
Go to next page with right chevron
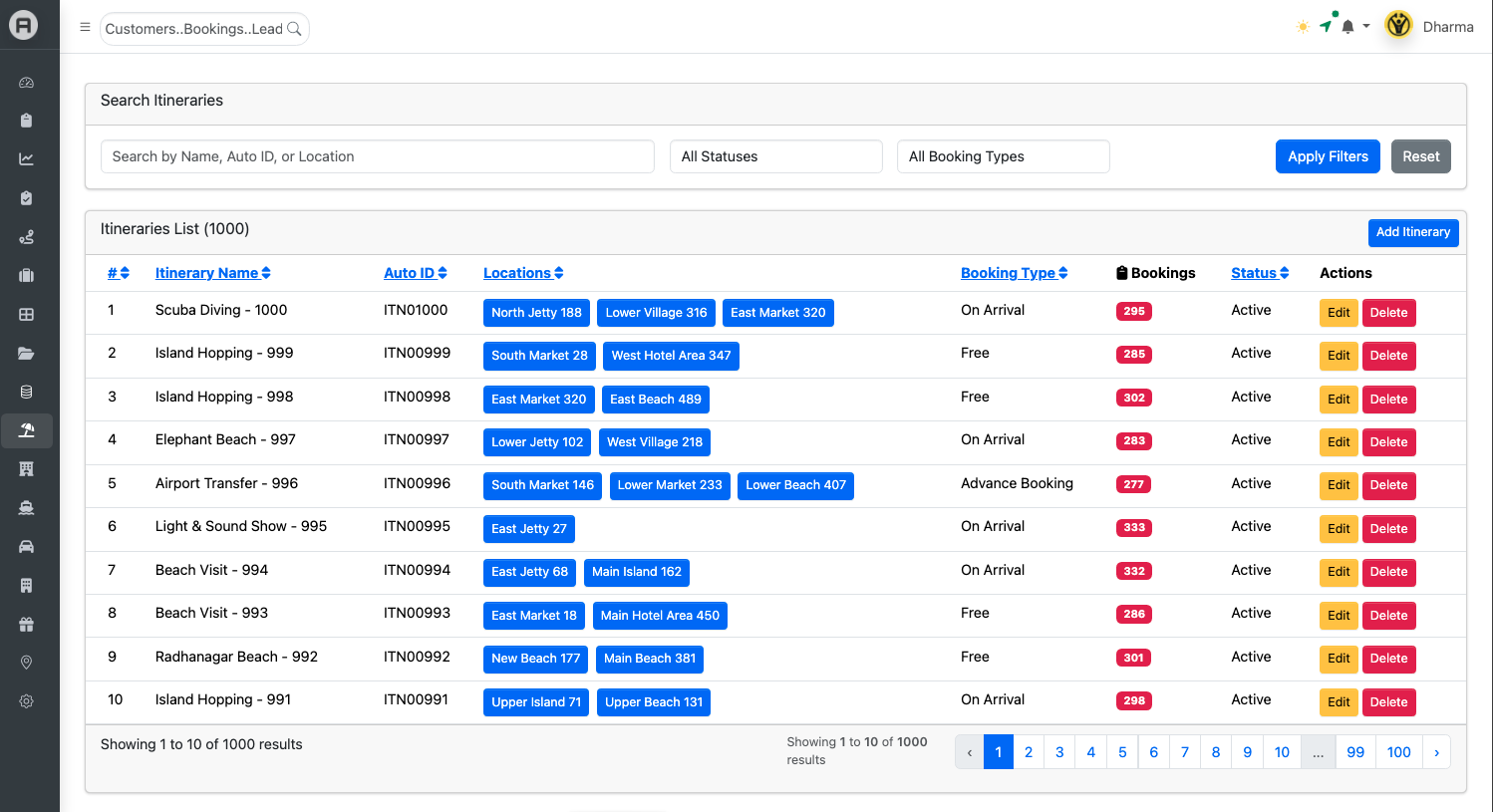point(1436,752)
